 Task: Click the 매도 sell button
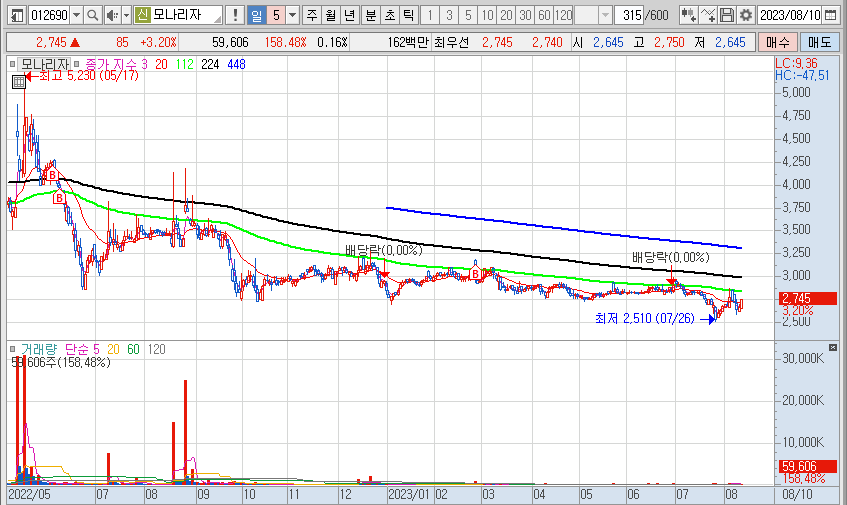(x=819, y=42)
